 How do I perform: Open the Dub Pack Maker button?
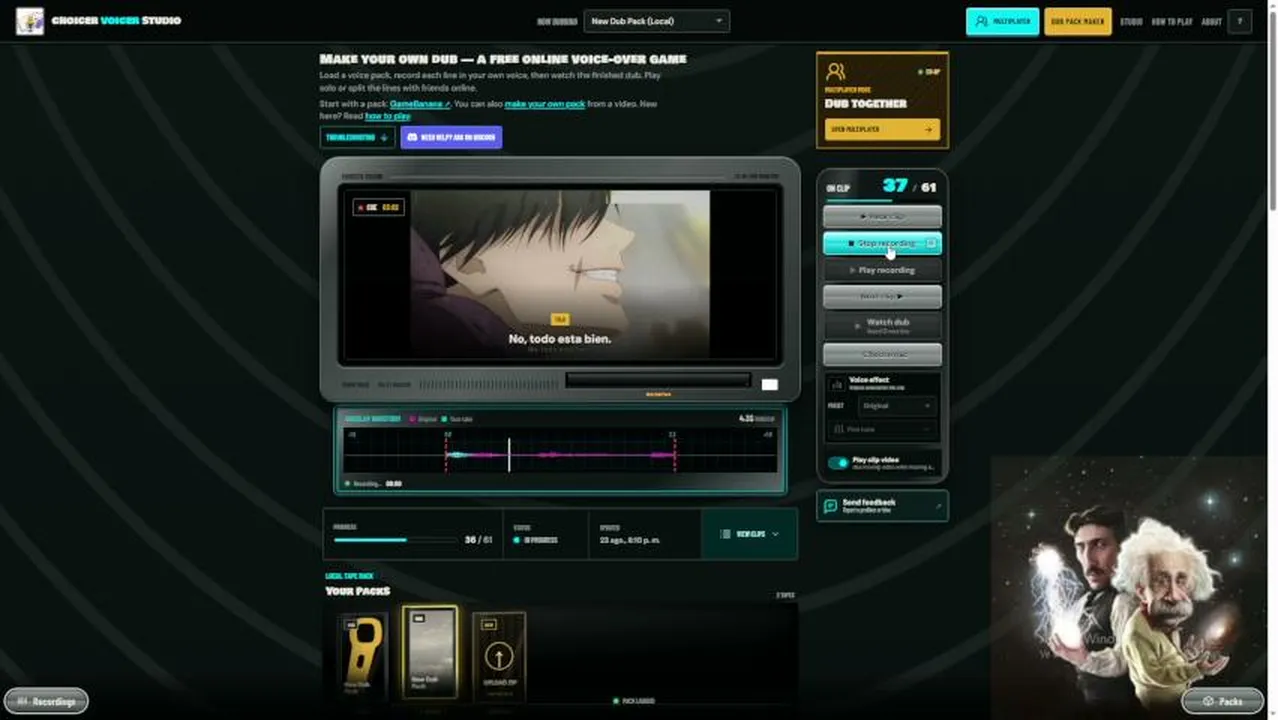[1077, 21]
